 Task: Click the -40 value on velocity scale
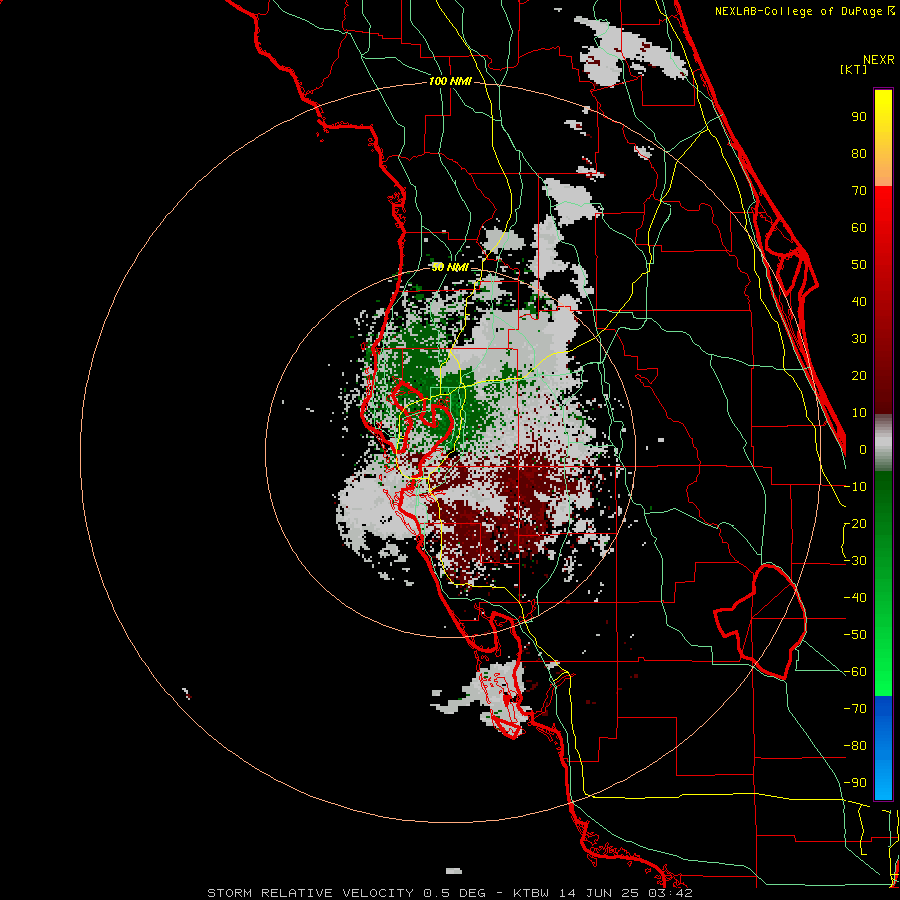(x=855, y=598)
